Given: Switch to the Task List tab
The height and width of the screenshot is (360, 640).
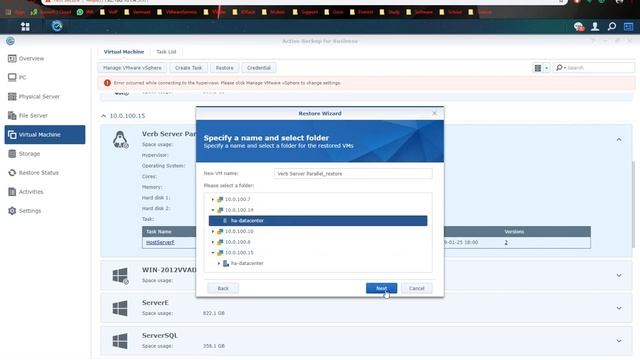Looking at the screenshot, I should (166, 52).
